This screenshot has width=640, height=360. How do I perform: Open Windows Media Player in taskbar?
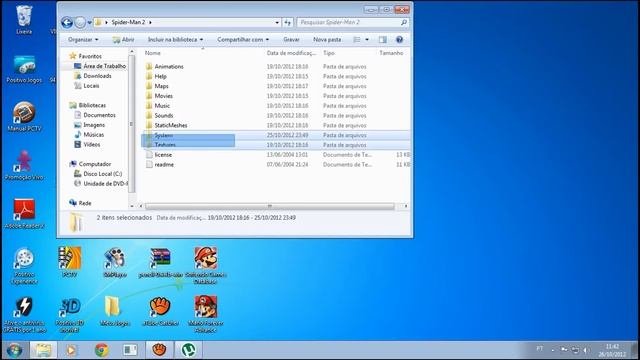71,350
